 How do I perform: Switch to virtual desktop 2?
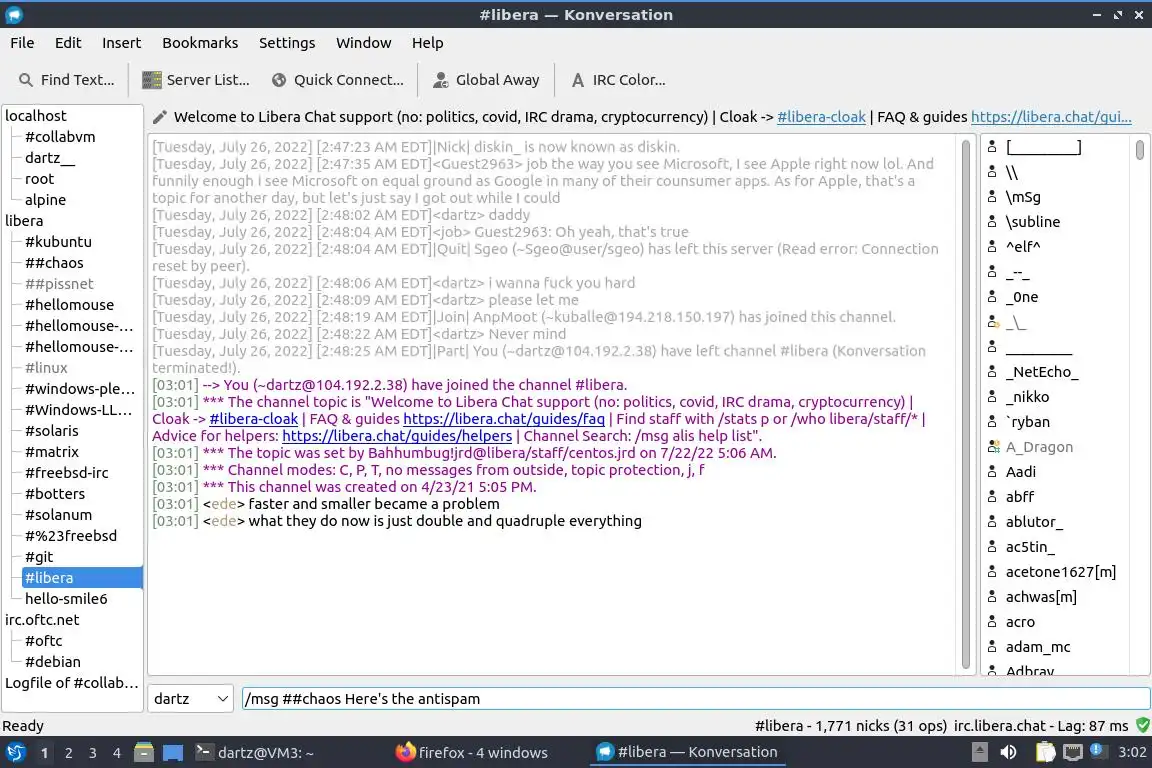tap(68, 753)
